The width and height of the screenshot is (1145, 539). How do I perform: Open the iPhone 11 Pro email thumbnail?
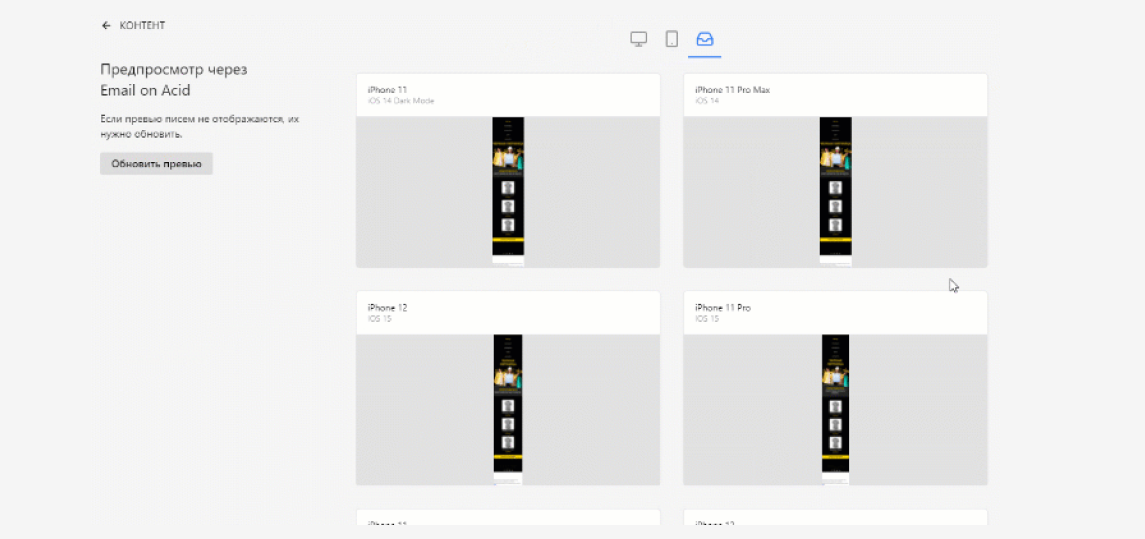tap(835, 410)
